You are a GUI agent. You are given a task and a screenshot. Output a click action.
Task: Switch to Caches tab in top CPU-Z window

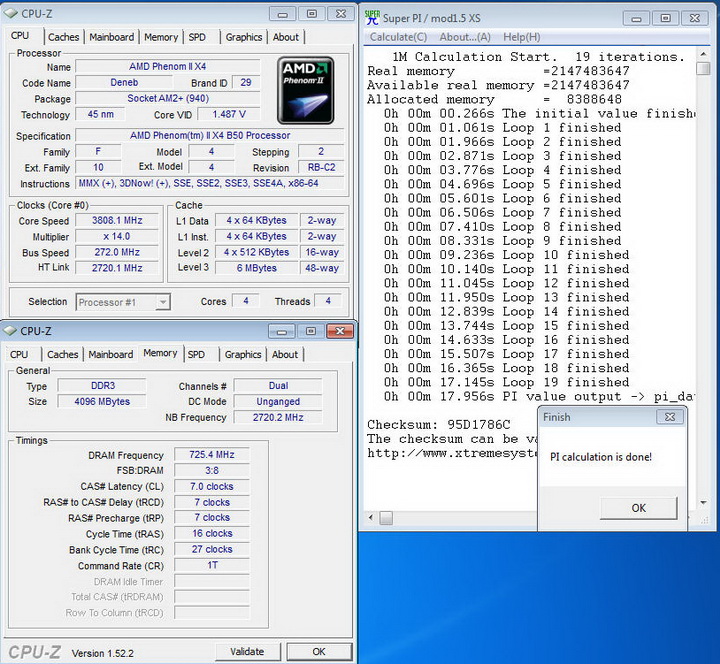[63, 37]
